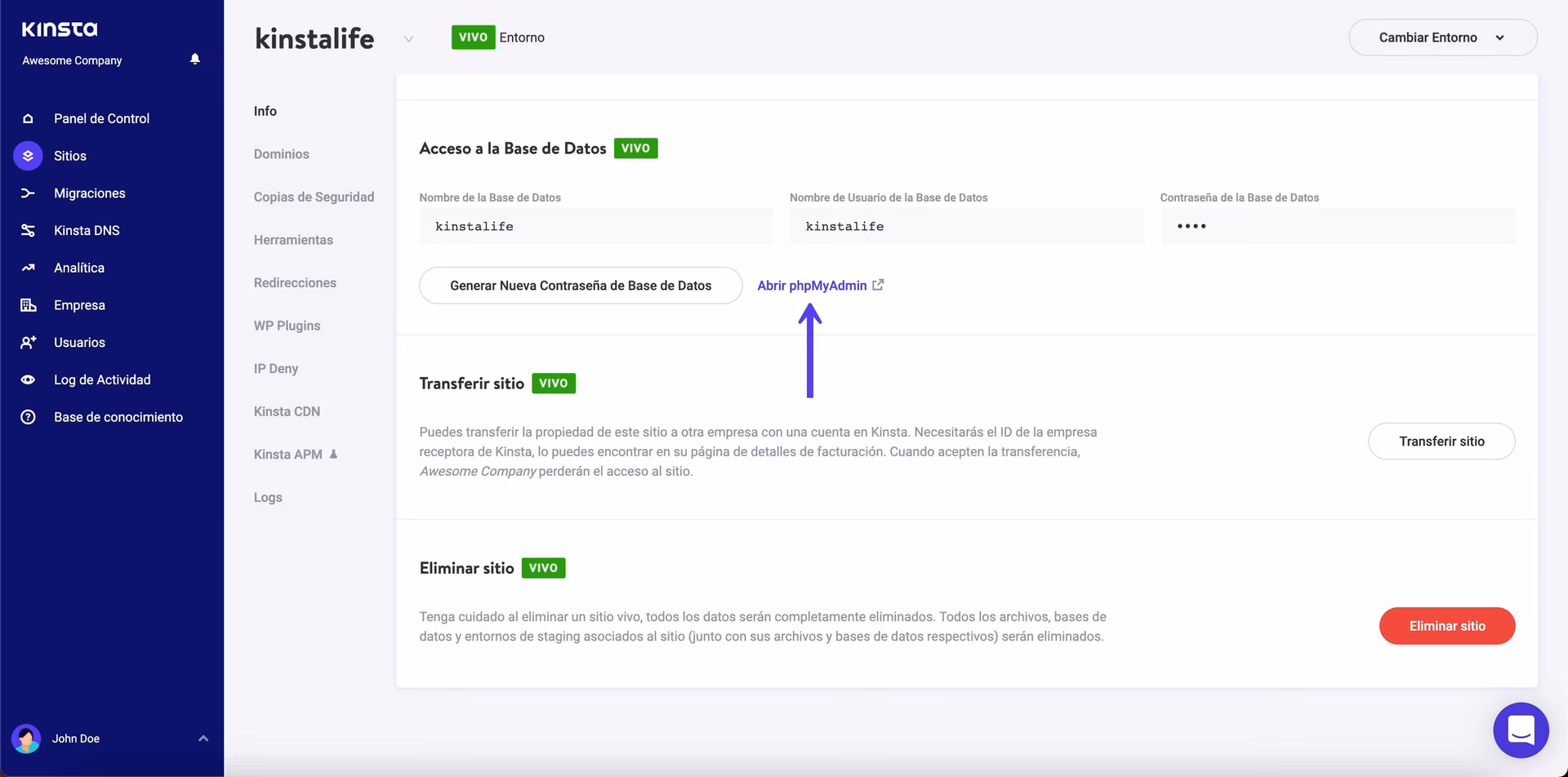
Task: Click the Acceso a la Base de Datos heading
Action: tap(513, 149)
